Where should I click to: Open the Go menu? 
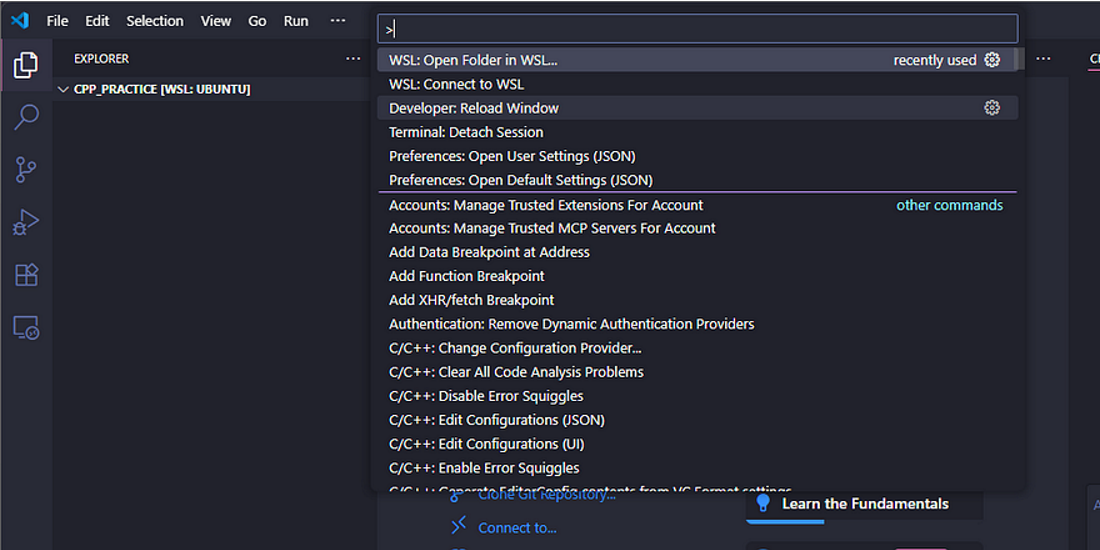(x=257, y=21)
